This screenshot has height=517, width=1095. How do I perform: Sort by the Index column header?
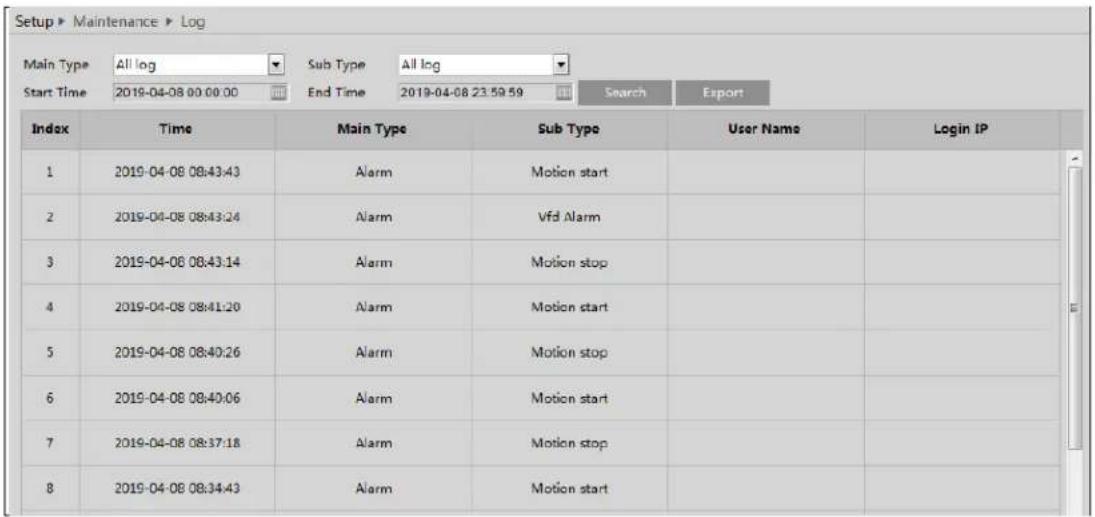[x=50, y=129]
